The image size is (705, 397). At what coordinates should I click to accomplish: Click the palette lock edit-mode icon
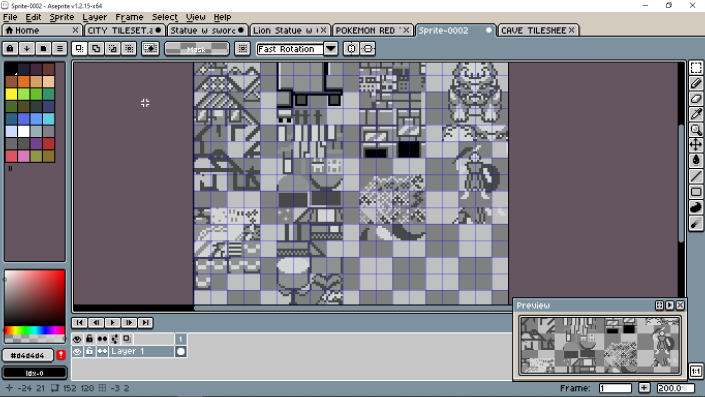coord(10,48)
